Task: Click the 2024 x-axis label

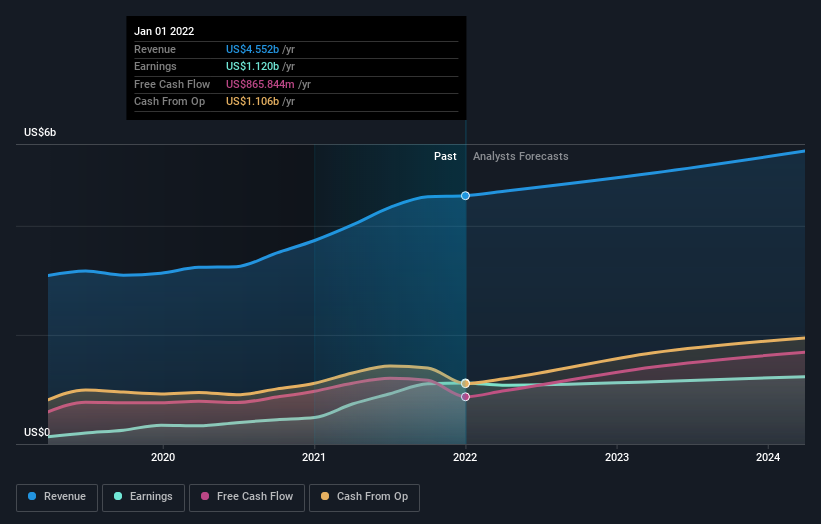Action: tap(768, 457)
